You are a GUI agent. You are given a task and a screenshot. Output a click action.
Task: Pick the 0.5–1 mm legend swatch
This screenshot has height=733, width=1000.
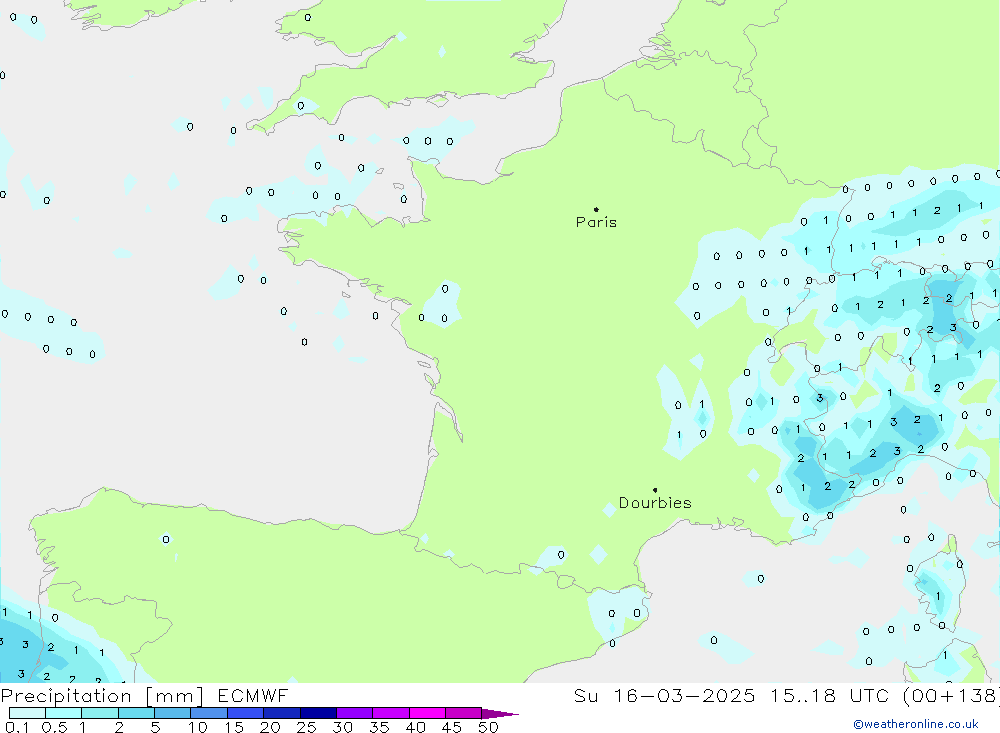click(64, 713)
